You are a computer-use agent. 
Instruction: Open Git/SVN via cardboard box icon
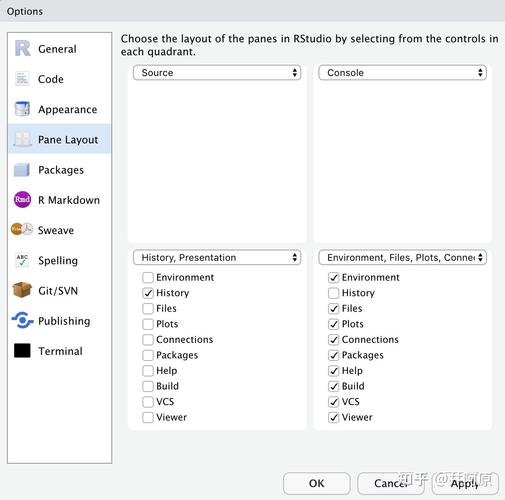(x=22, y=290)
